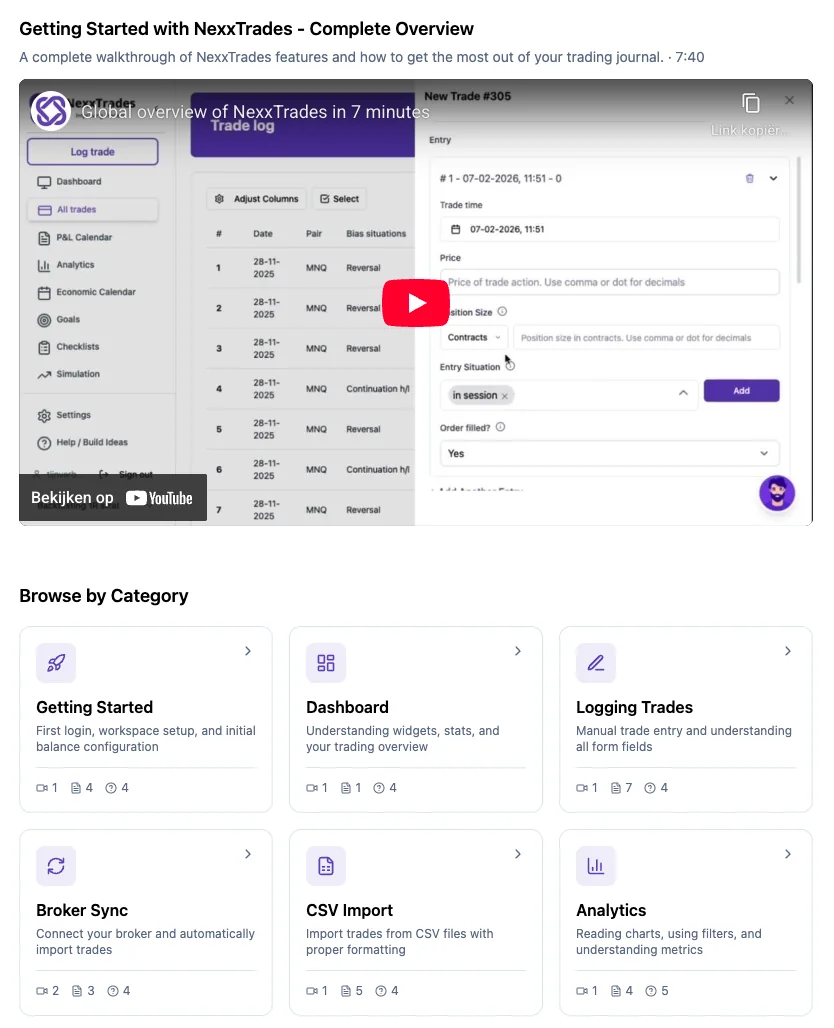
Task: Click 'Import trades from CSV files' description
Action: (x=399, y=942)
